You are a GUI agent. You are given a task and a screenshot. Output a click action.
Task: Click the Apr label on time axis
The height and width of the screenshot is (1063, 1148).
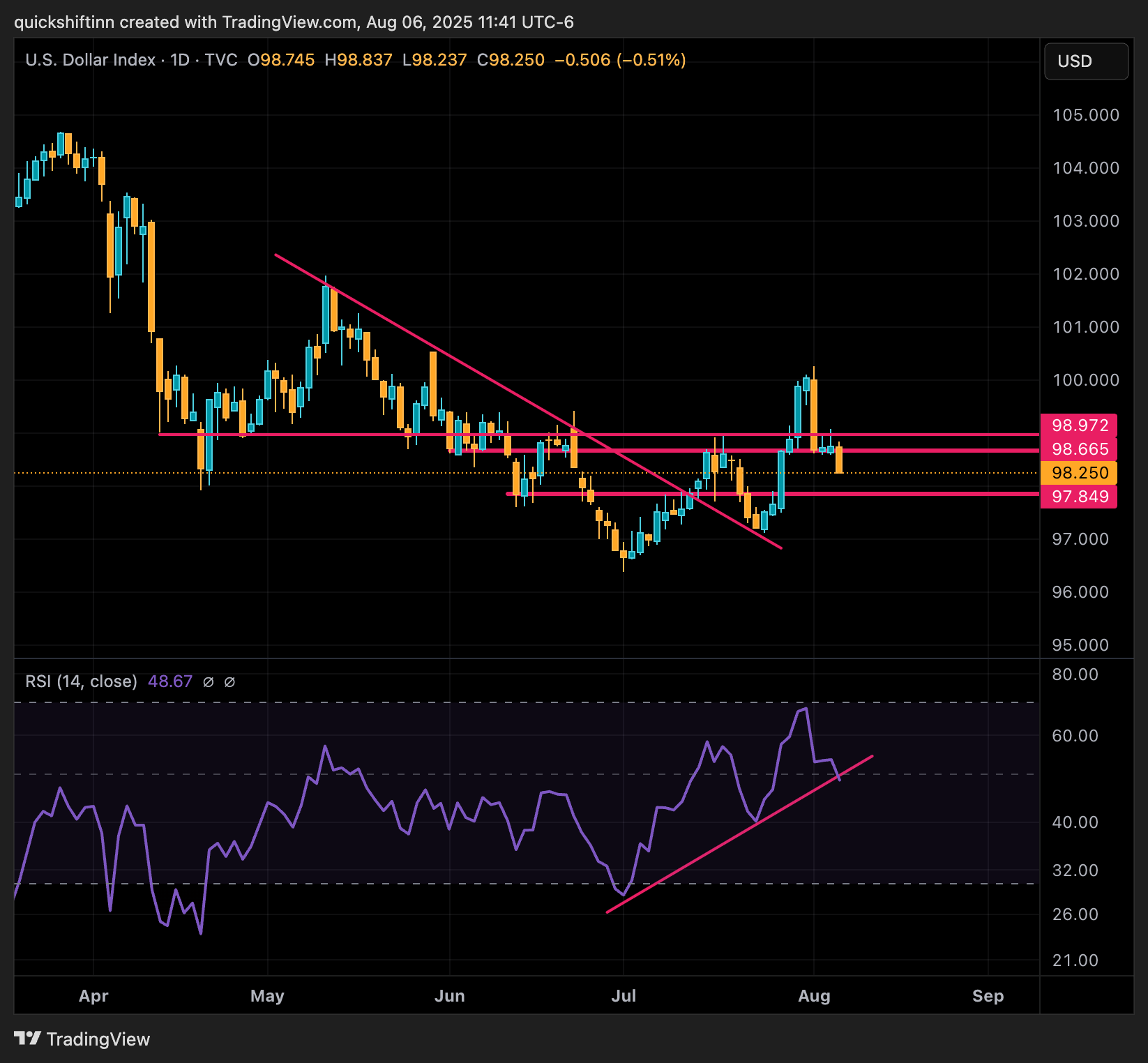coord(93,996)
